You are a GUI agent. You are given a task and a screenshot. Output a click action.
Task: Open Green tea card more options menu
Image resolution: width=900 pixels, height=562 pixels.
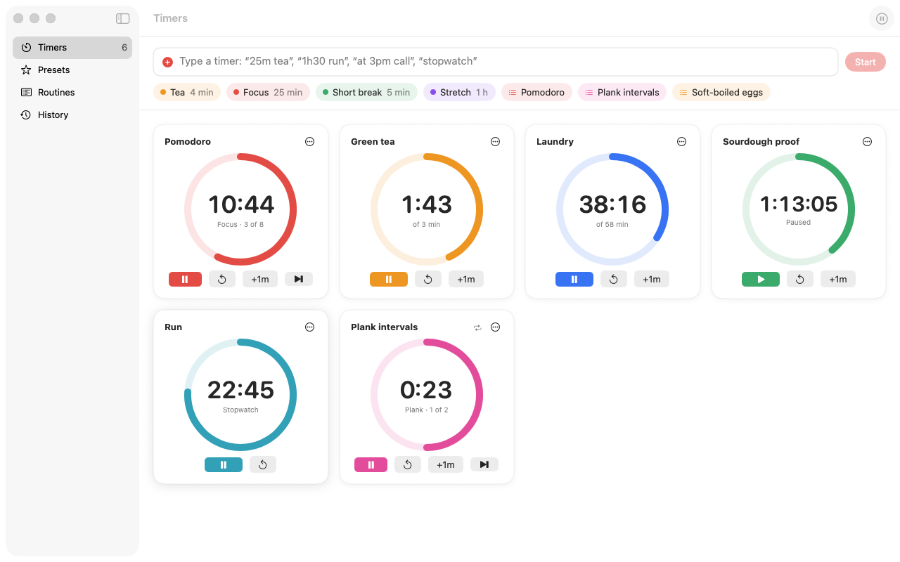495,142
